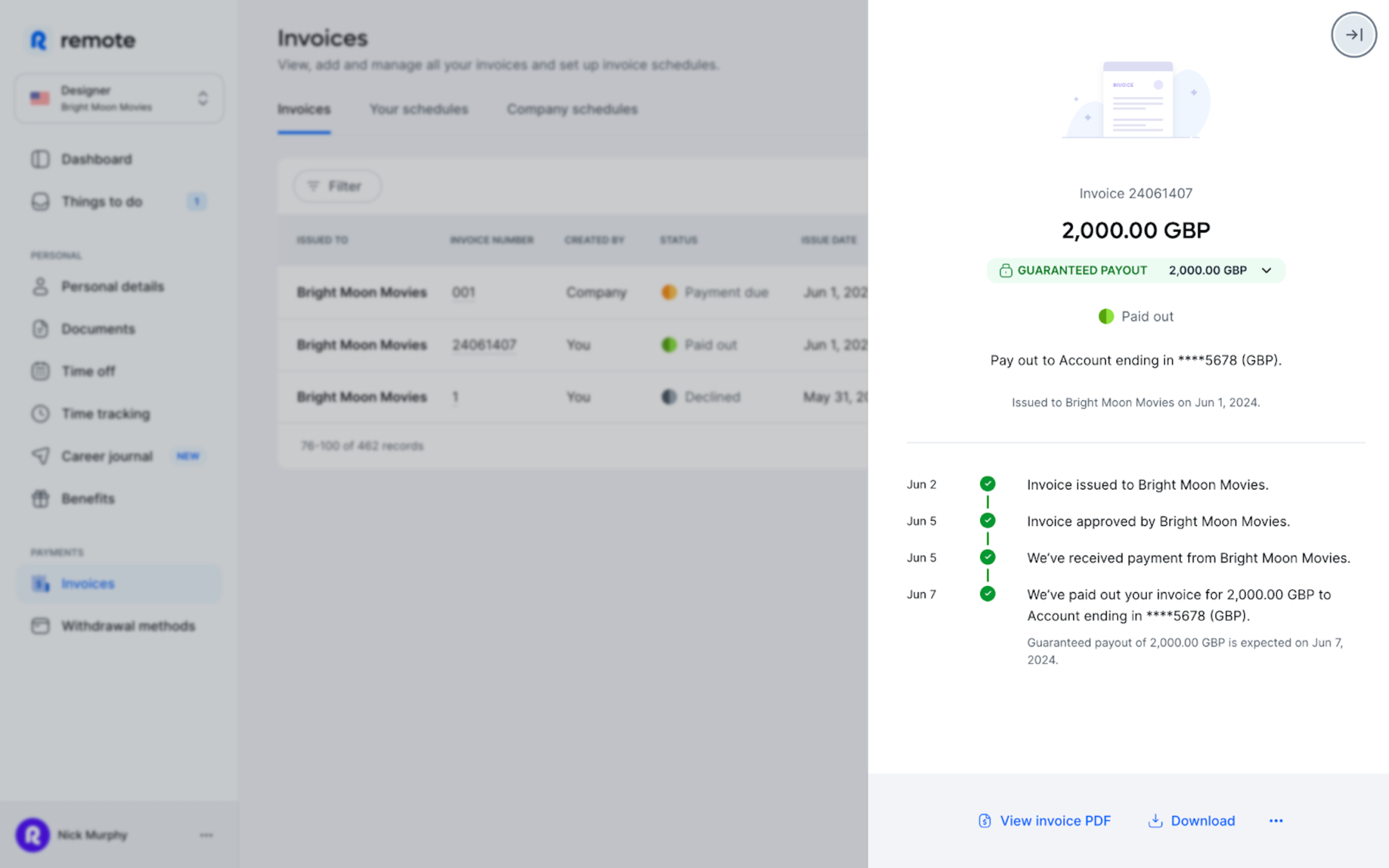Open the Time off page
This screenshot has width=1389, height=868.
click(x=87, y=371)
